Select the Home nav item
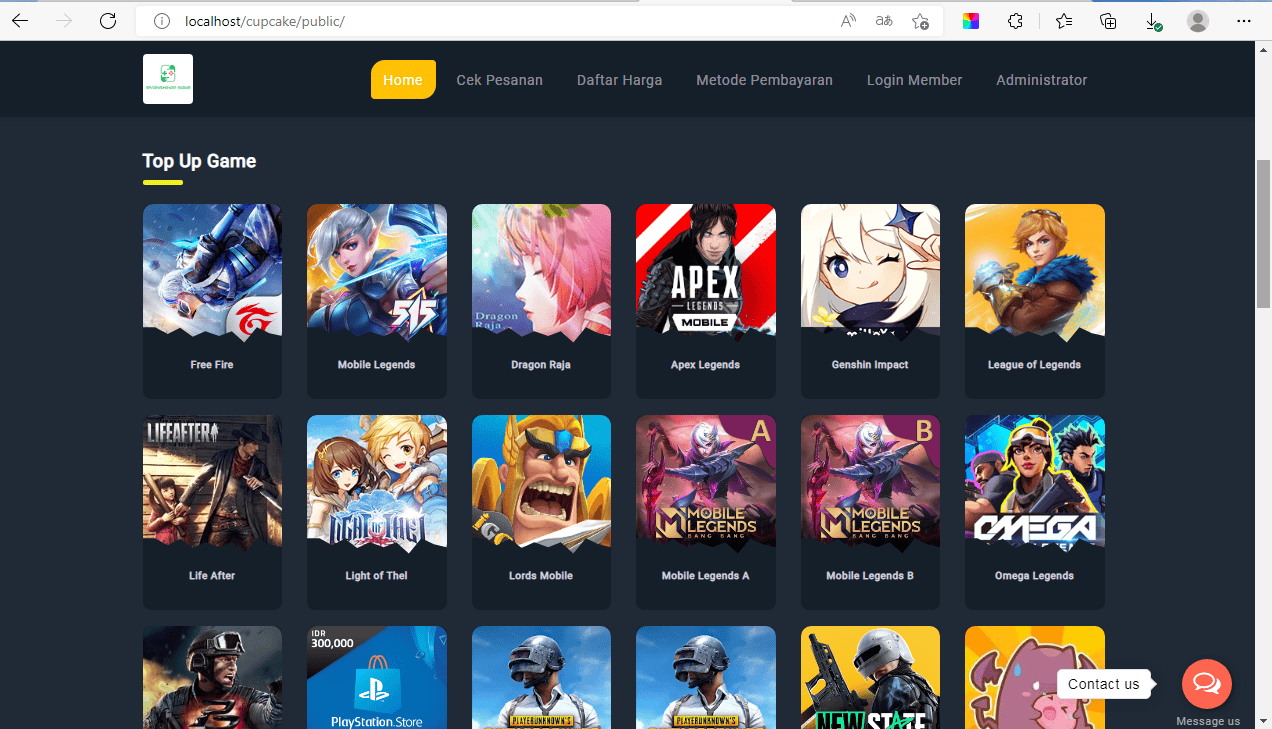The image size is (1272, 729). click(403, 80)
